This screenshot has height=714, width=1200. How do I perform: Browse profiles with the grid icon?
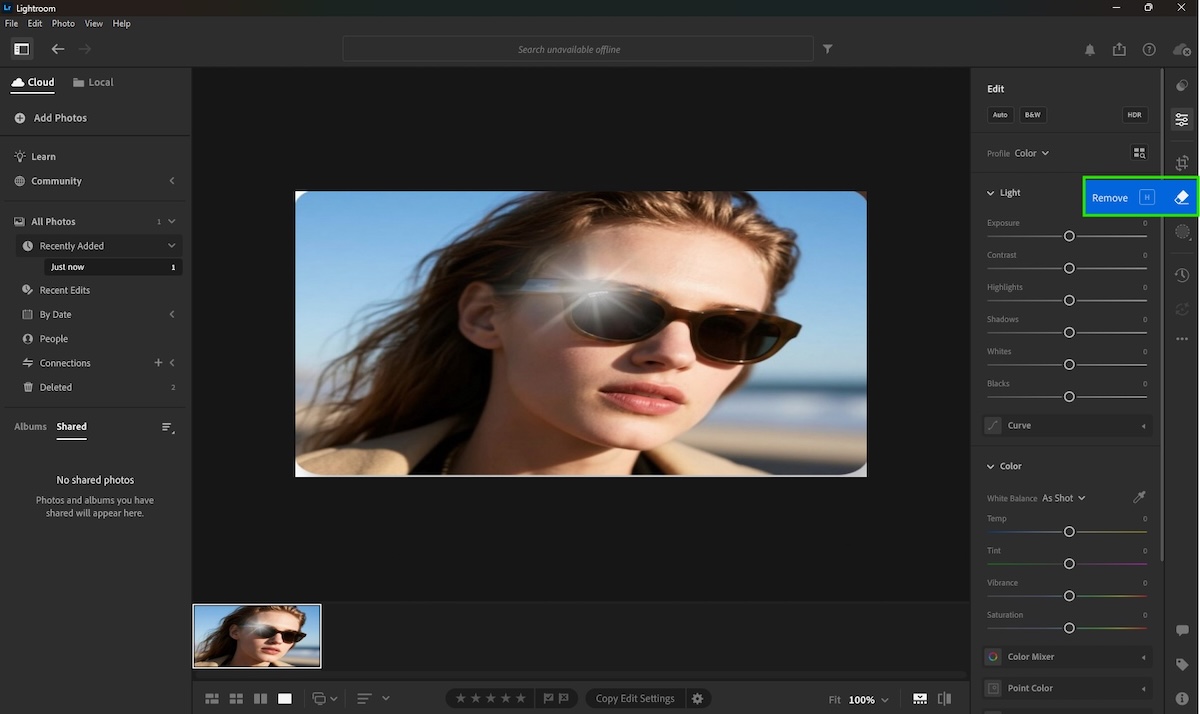click(1139, 153)
